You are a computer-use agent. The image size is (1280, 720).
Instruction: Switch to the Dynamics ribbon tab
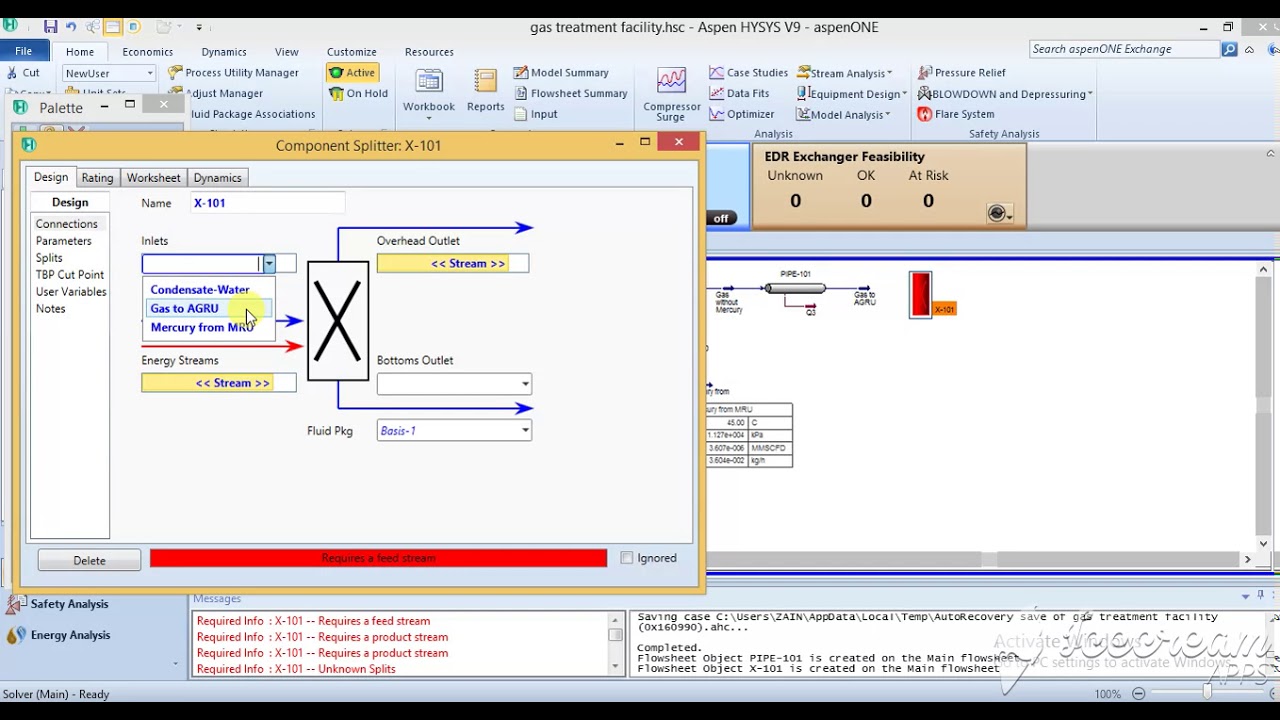coord(224,52)
